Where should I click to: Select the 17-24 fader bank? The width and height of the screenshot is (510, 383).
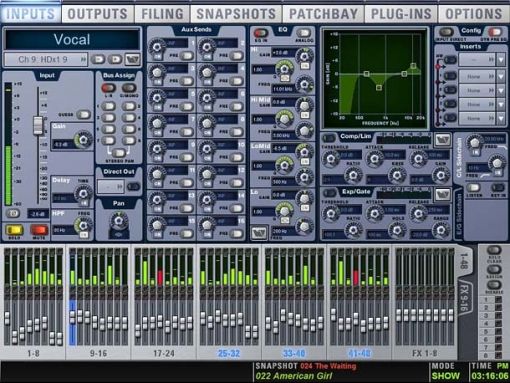(164, 353)
